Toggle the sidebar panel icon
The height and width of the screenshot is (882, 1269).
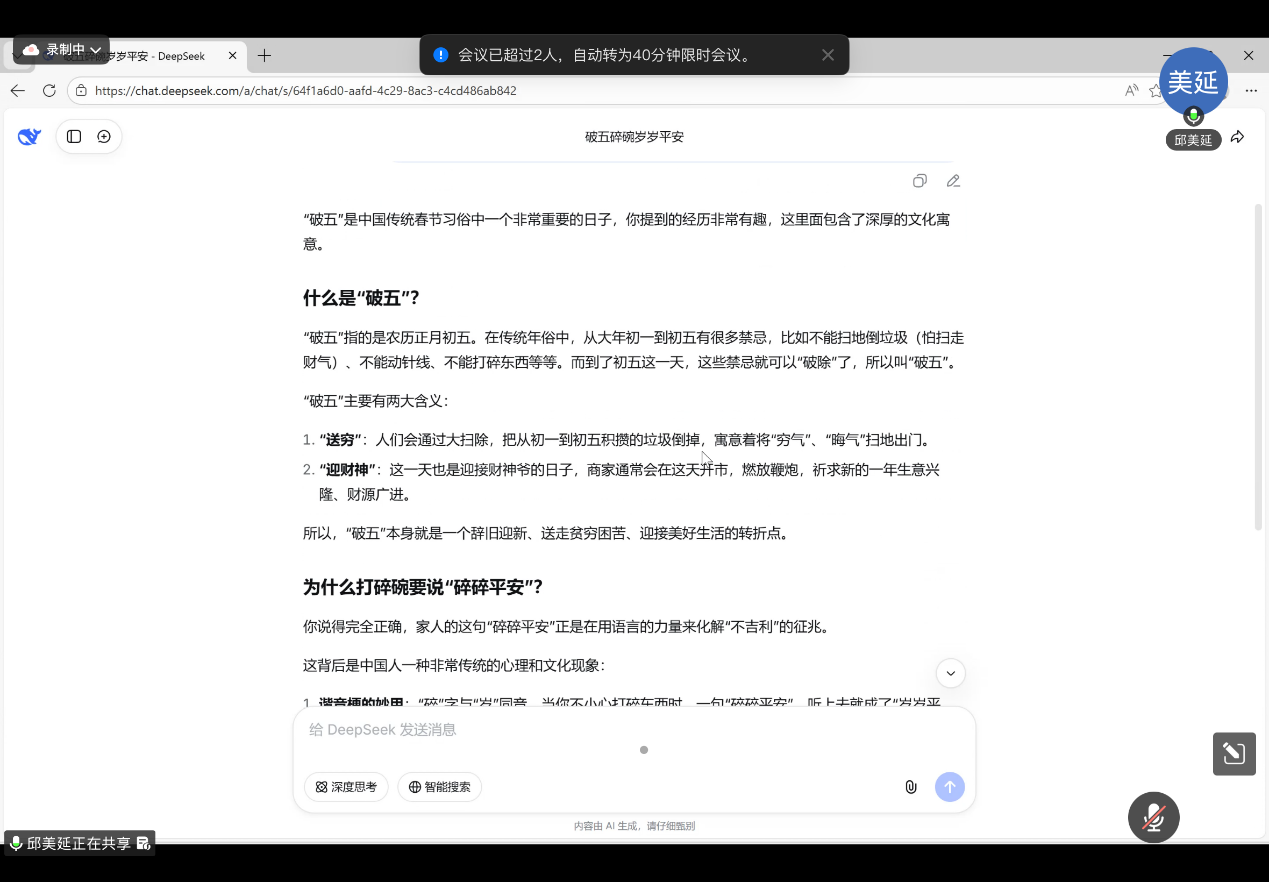[x=74, y=137]
